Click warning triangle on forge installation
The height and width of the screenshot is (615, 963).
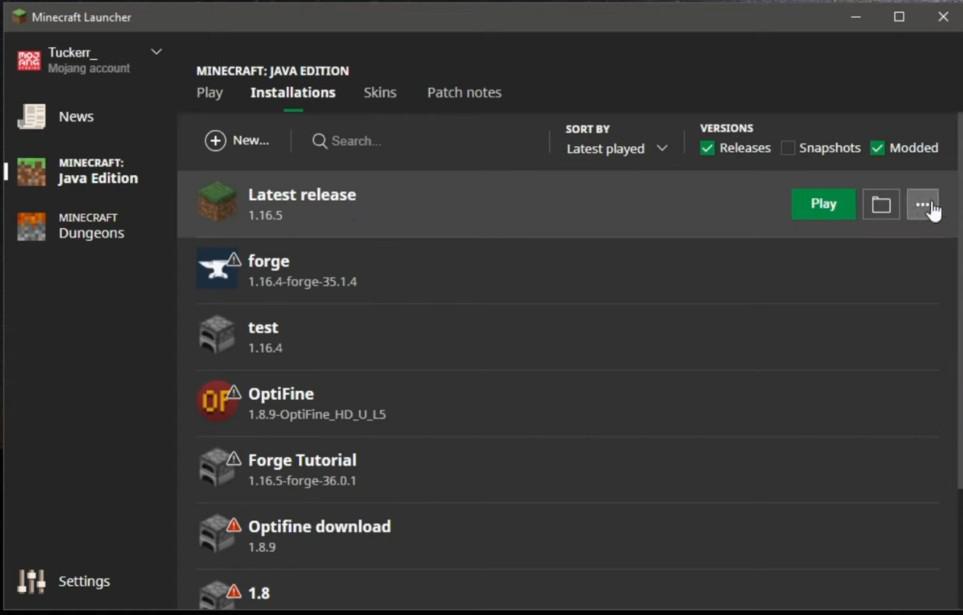click(x=234, y=259)
